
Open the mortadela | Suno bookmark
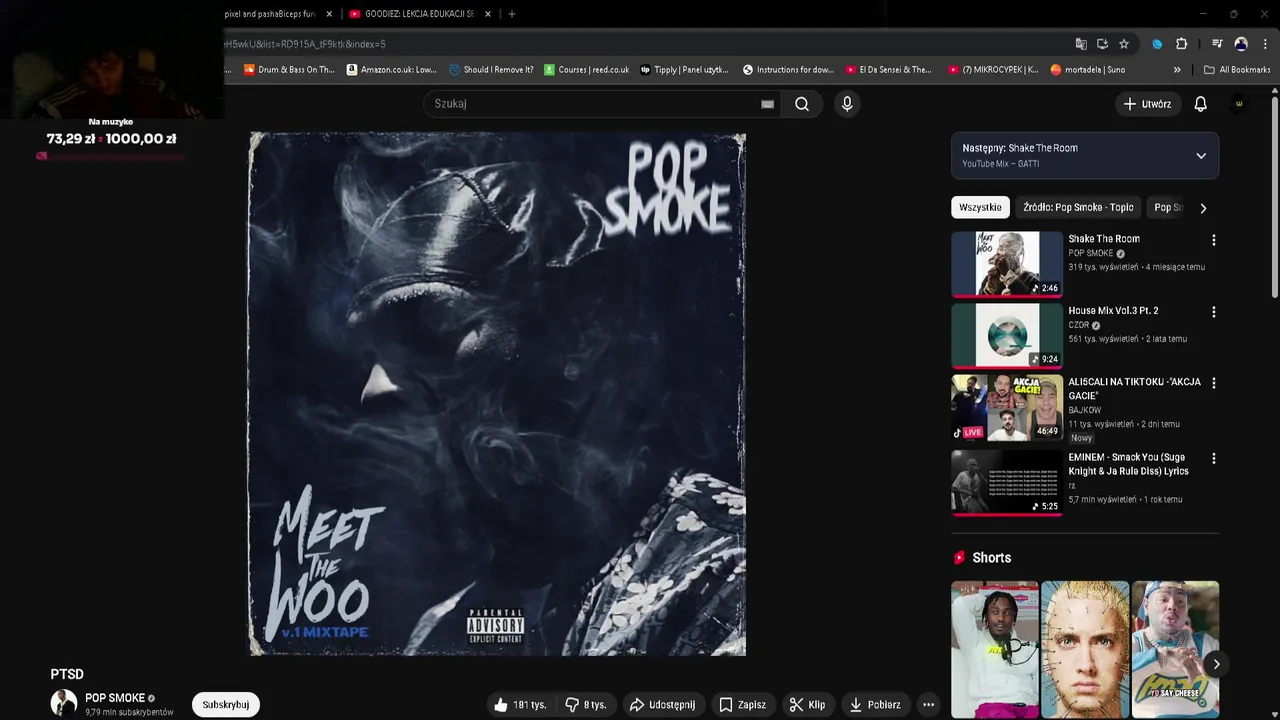pyautogui.click(x=1088, y=70)
